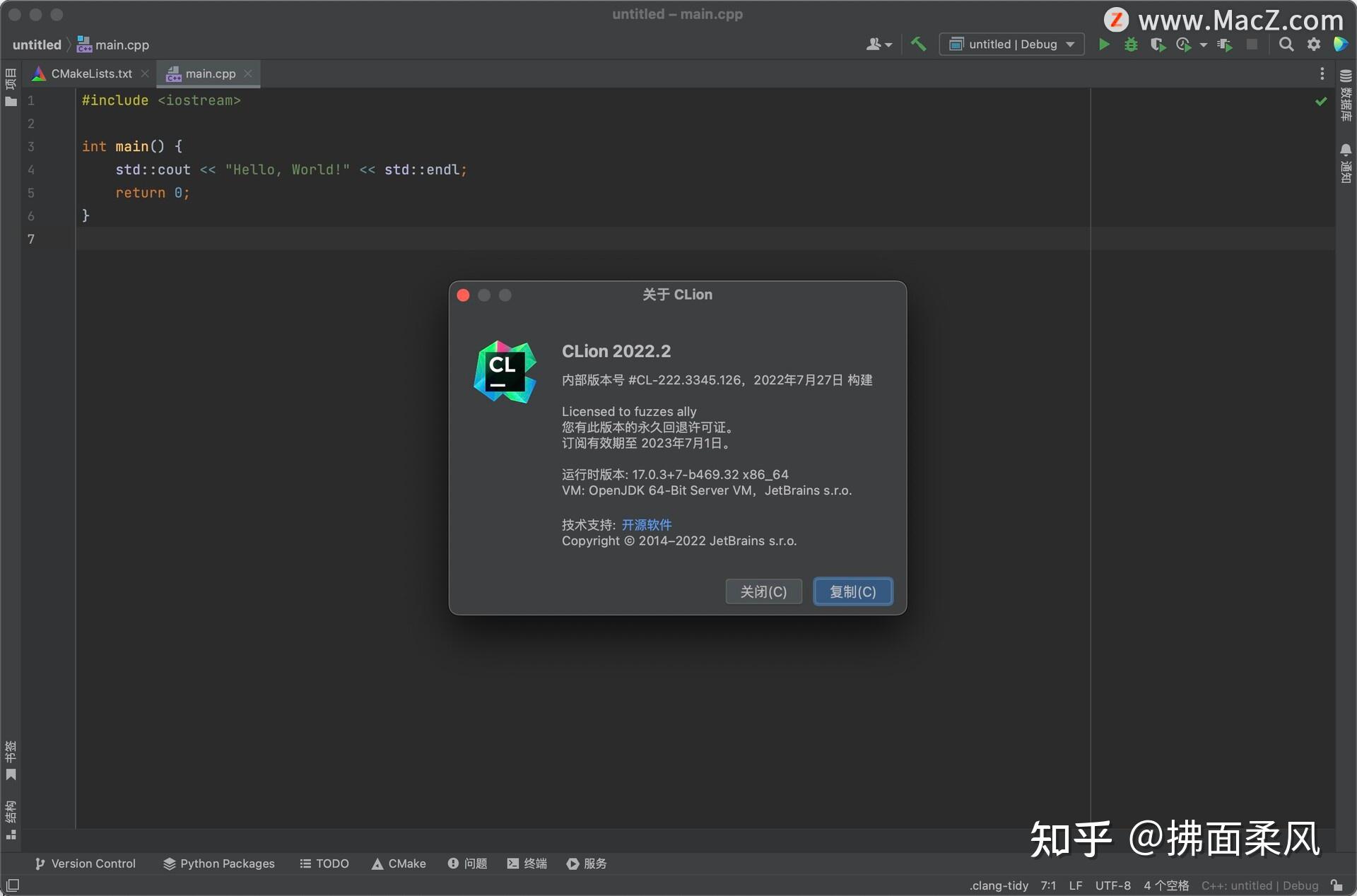The width and height of the screenshot is (1357, 896).
Task: Open the 服务 (Services) tool window
Action: [x=587, y=863]
